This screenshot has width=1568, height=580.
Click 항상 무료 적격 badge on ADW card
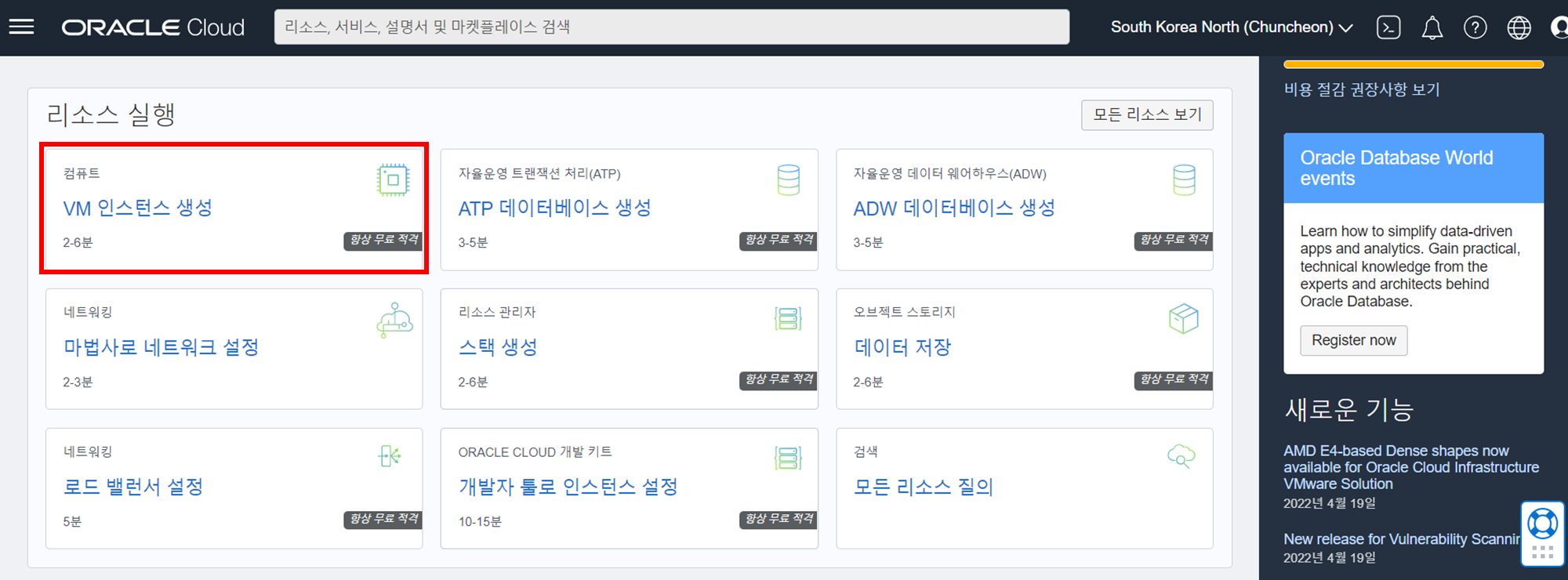click(1174, 241)
